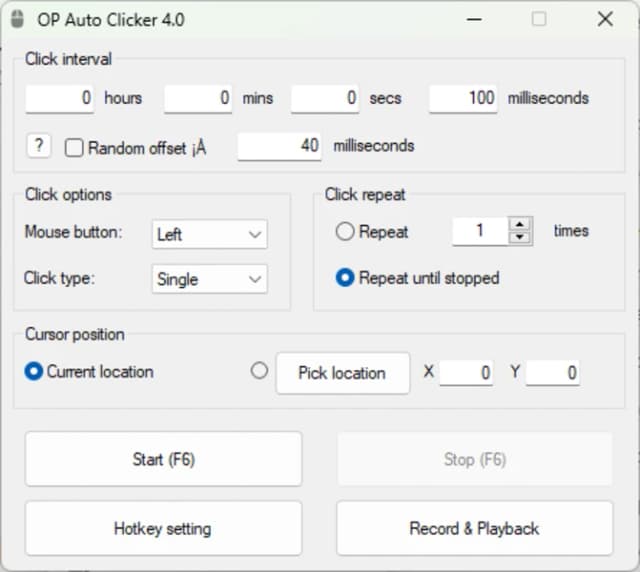This screenshot has height=572, width=640.
Task: Focus the X coordinate field
Action: [x=466, y=372]
